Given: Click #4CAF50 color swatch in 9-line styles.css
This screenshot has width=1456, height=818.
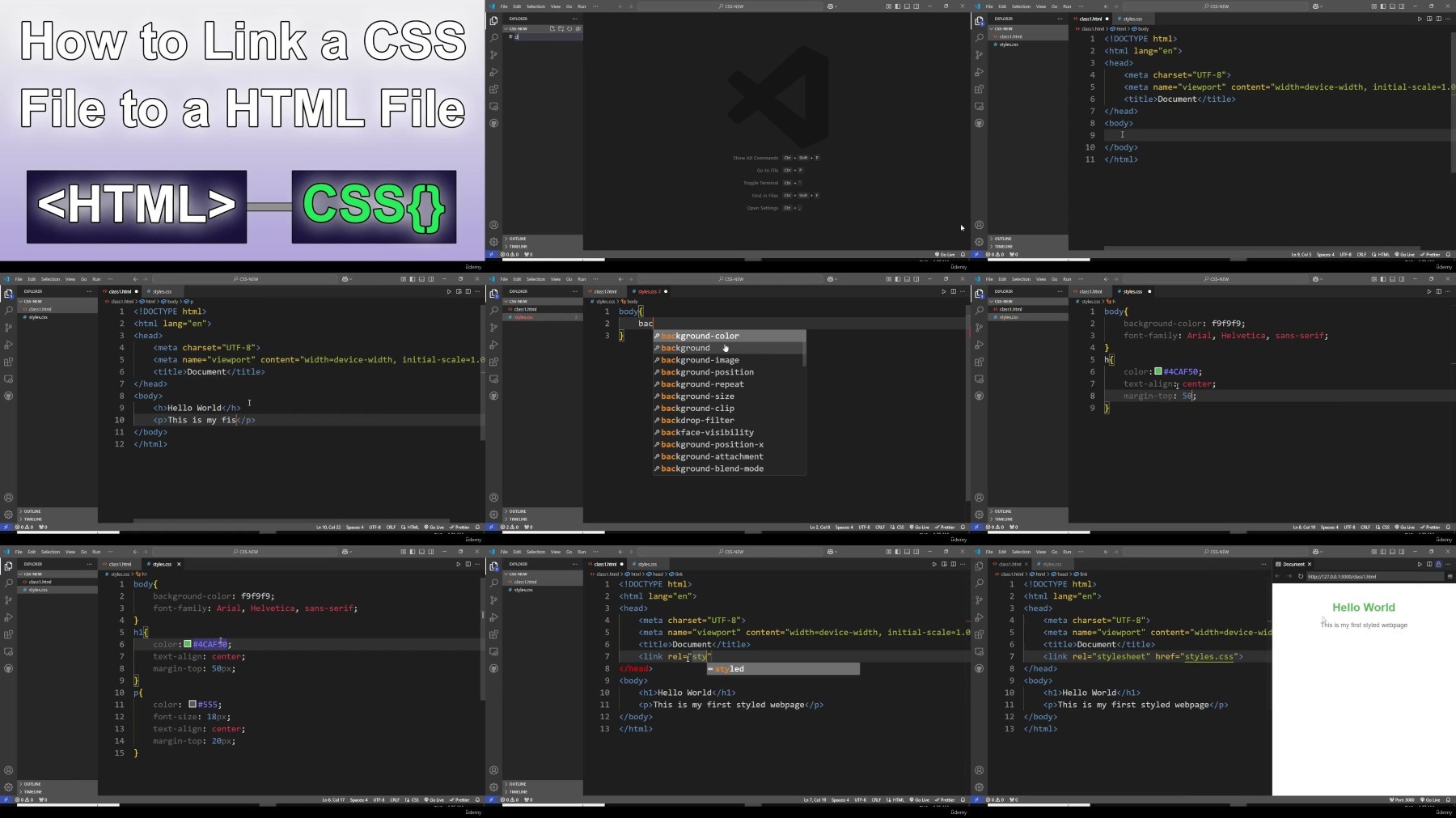Looking at the screenshot, I should pos(1158,371).
